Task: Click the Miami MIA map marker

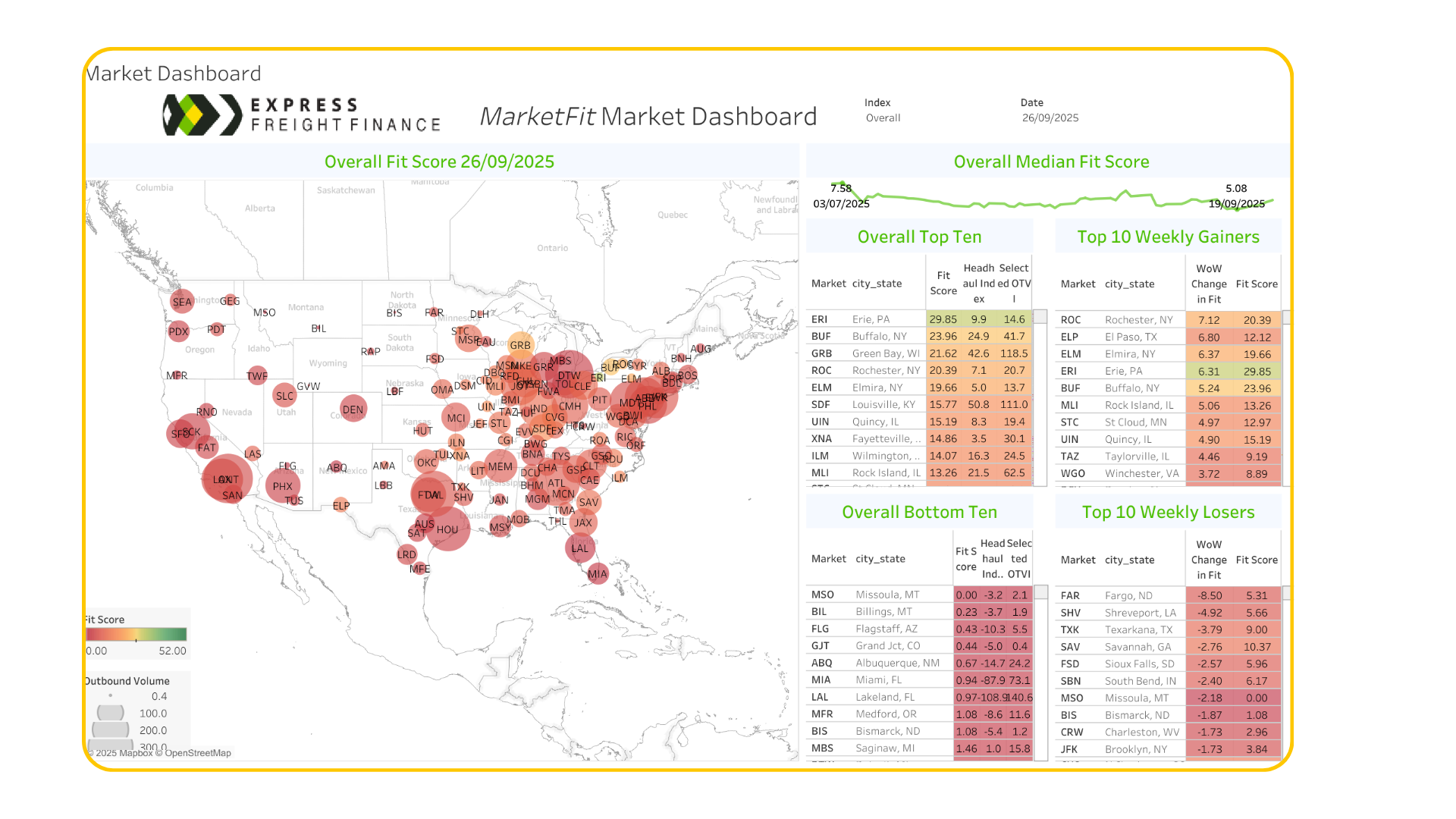Action: [x=598, y=573]
